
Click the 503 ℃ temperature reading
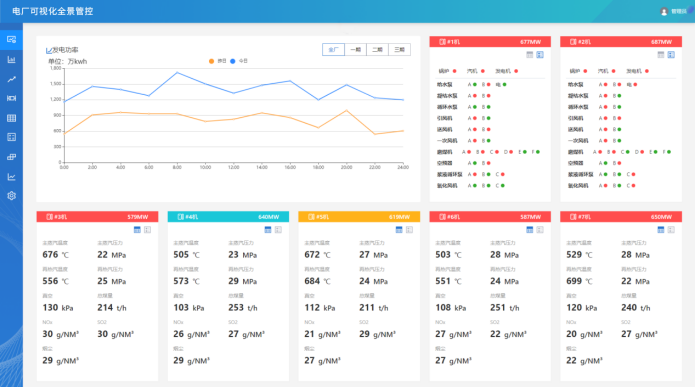[448, 255]
